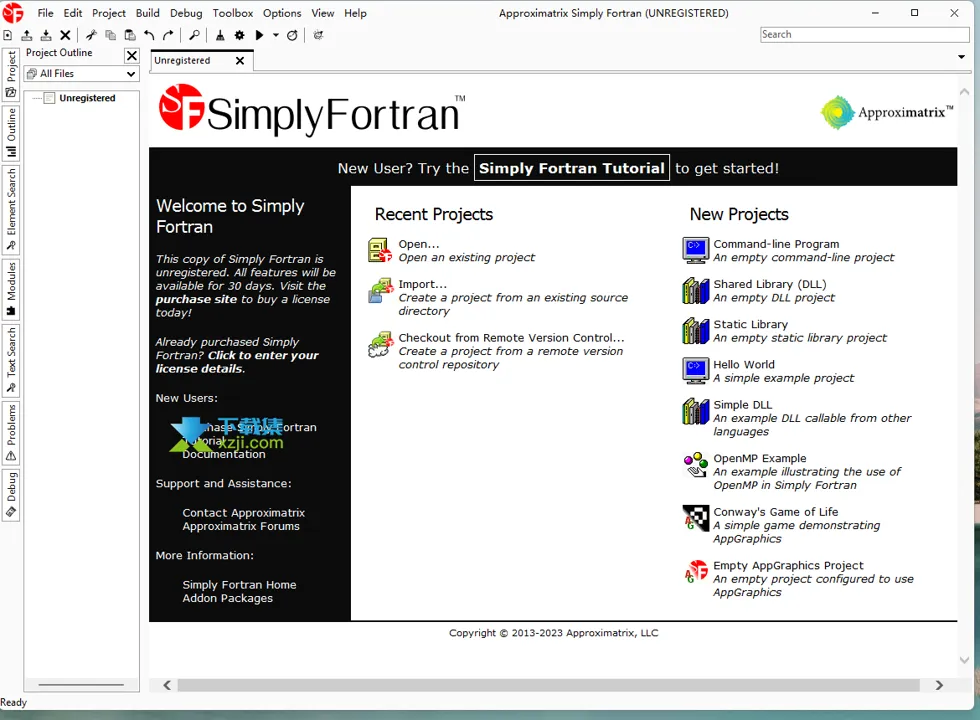Click the Save (download arrow) toolbar icon
The width and height of the screenshot is (980, 720).
coord(46,36)
